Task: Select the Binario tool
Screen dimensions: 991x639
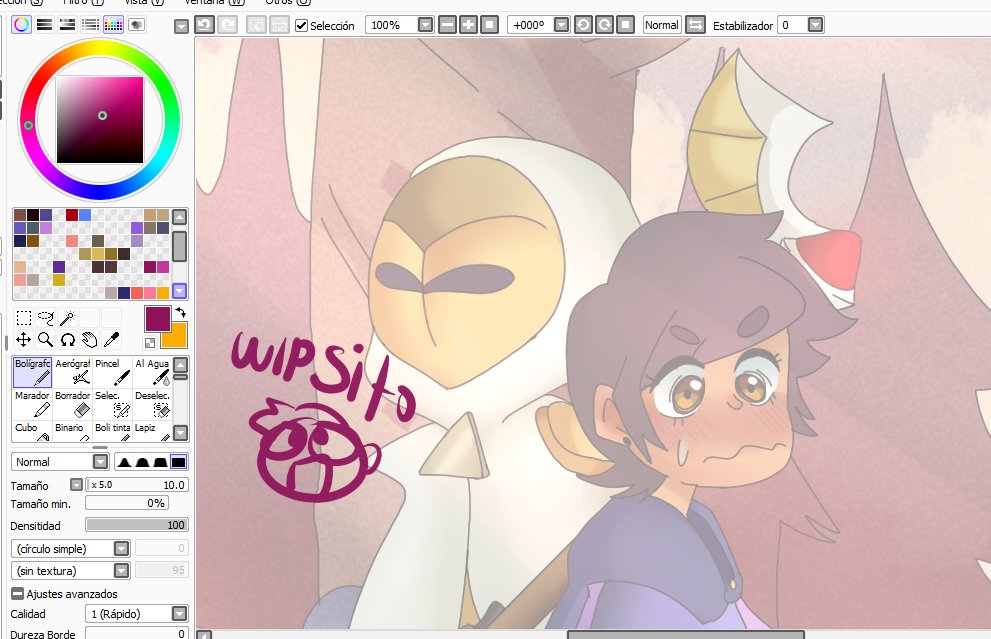Action: [x=72, y=431]
